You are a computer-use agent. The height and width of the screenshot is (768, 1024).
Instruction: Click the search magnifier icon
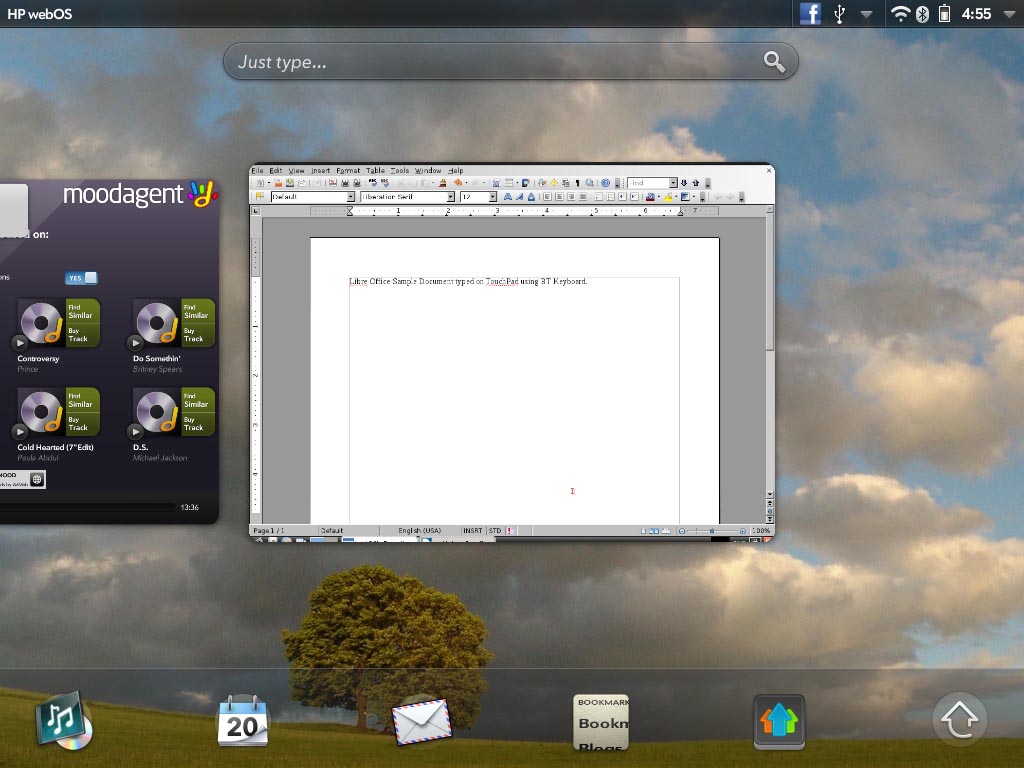click(774, 62)
